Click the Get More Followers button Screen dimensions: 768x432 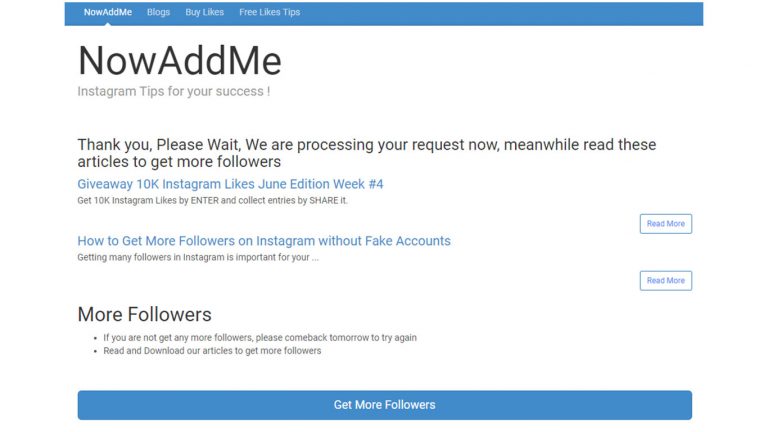point(384,405)
